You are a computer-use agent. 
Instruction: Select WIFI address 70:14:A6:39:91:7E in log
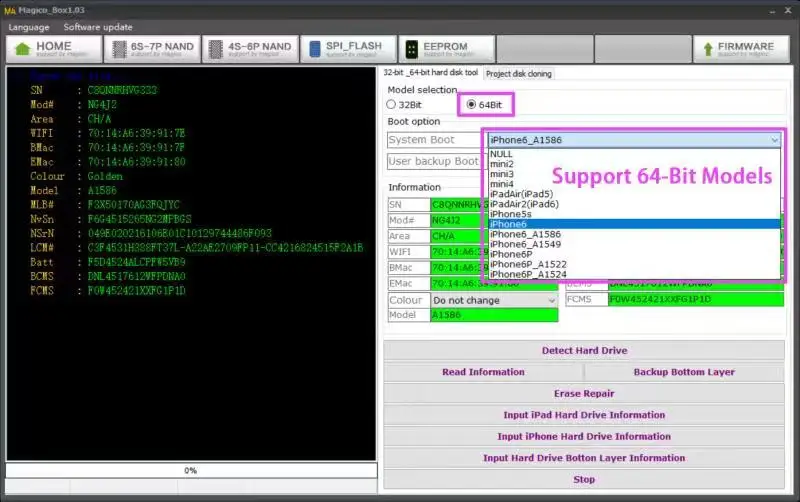click(136, 133)
